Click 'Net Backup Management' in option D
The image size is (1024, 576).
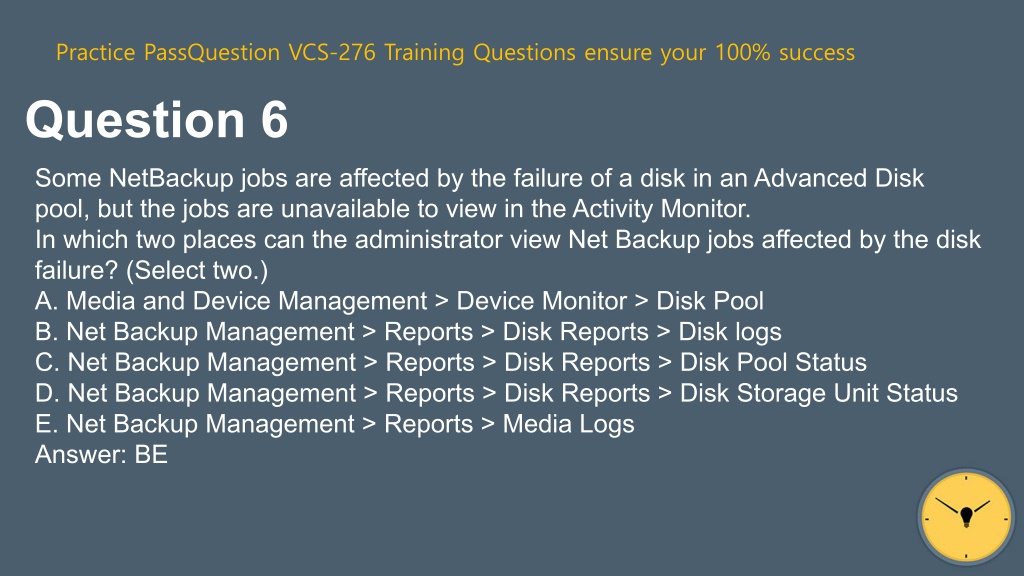coord(212,393)
